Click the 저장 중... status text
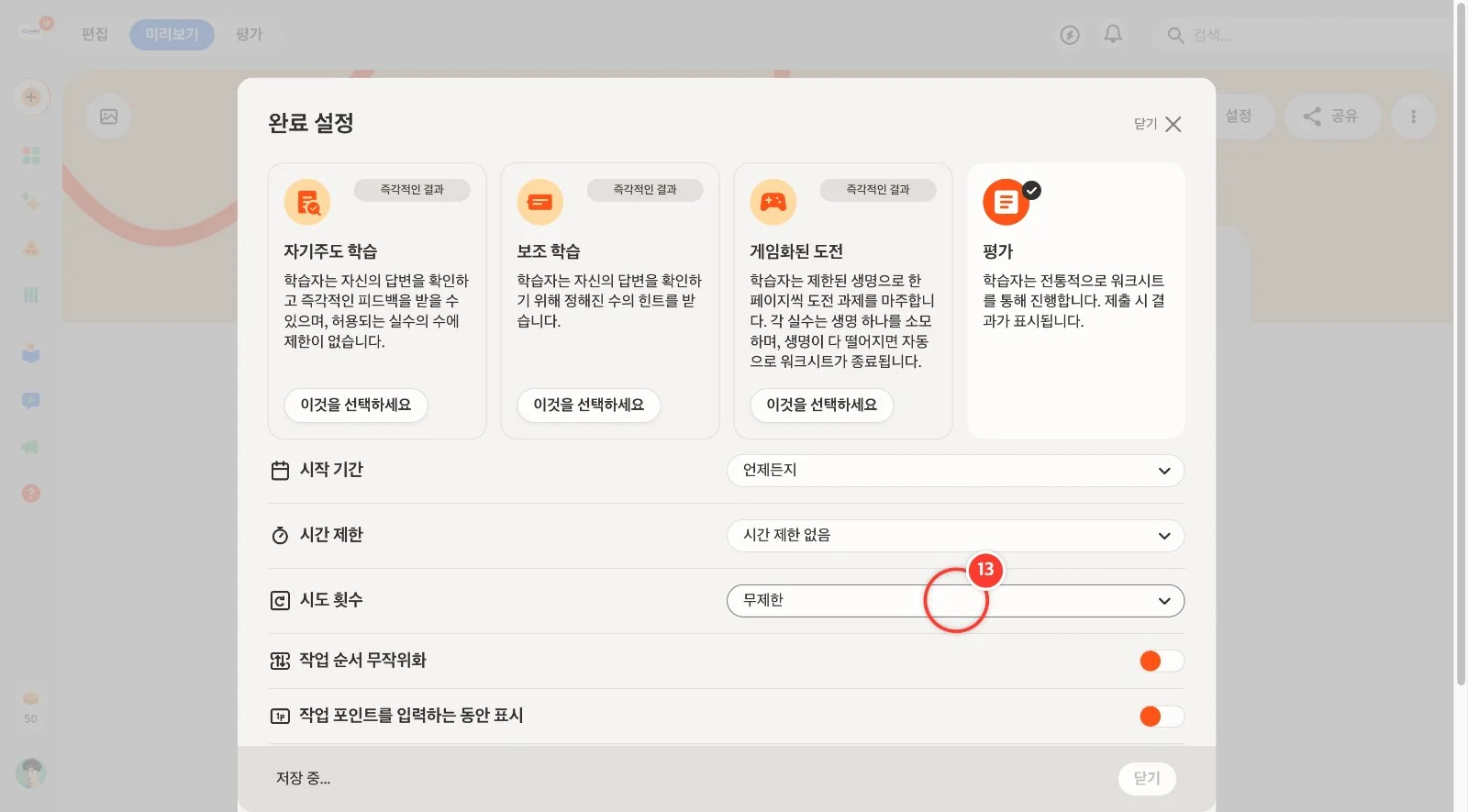 click(304, 779)
